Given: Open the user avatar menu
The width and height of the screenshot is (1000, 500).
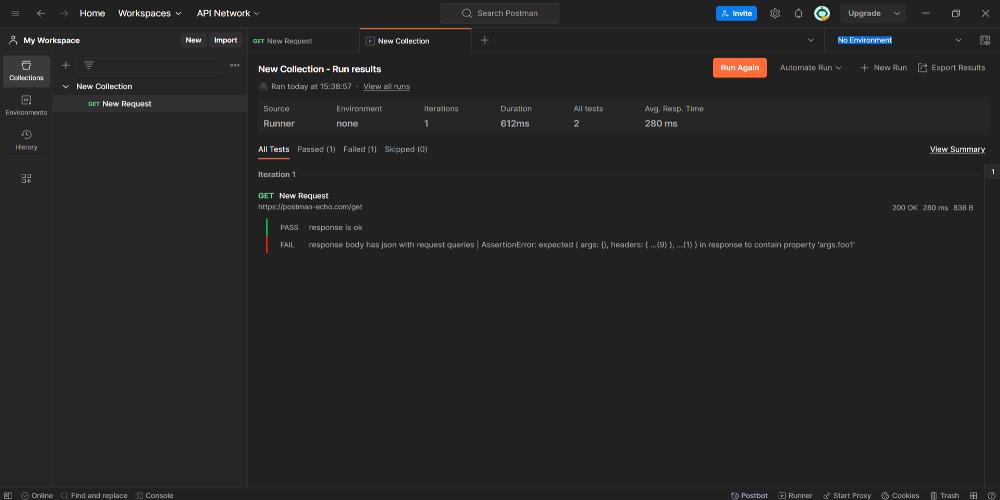Looking at the screenshot, I should 822,13.
